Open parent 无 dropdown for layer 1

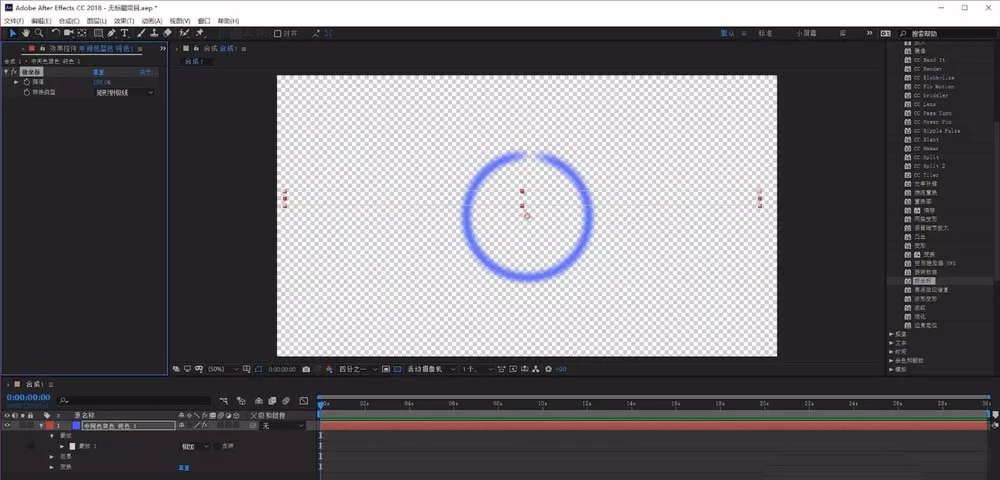(x=283, y=425)
